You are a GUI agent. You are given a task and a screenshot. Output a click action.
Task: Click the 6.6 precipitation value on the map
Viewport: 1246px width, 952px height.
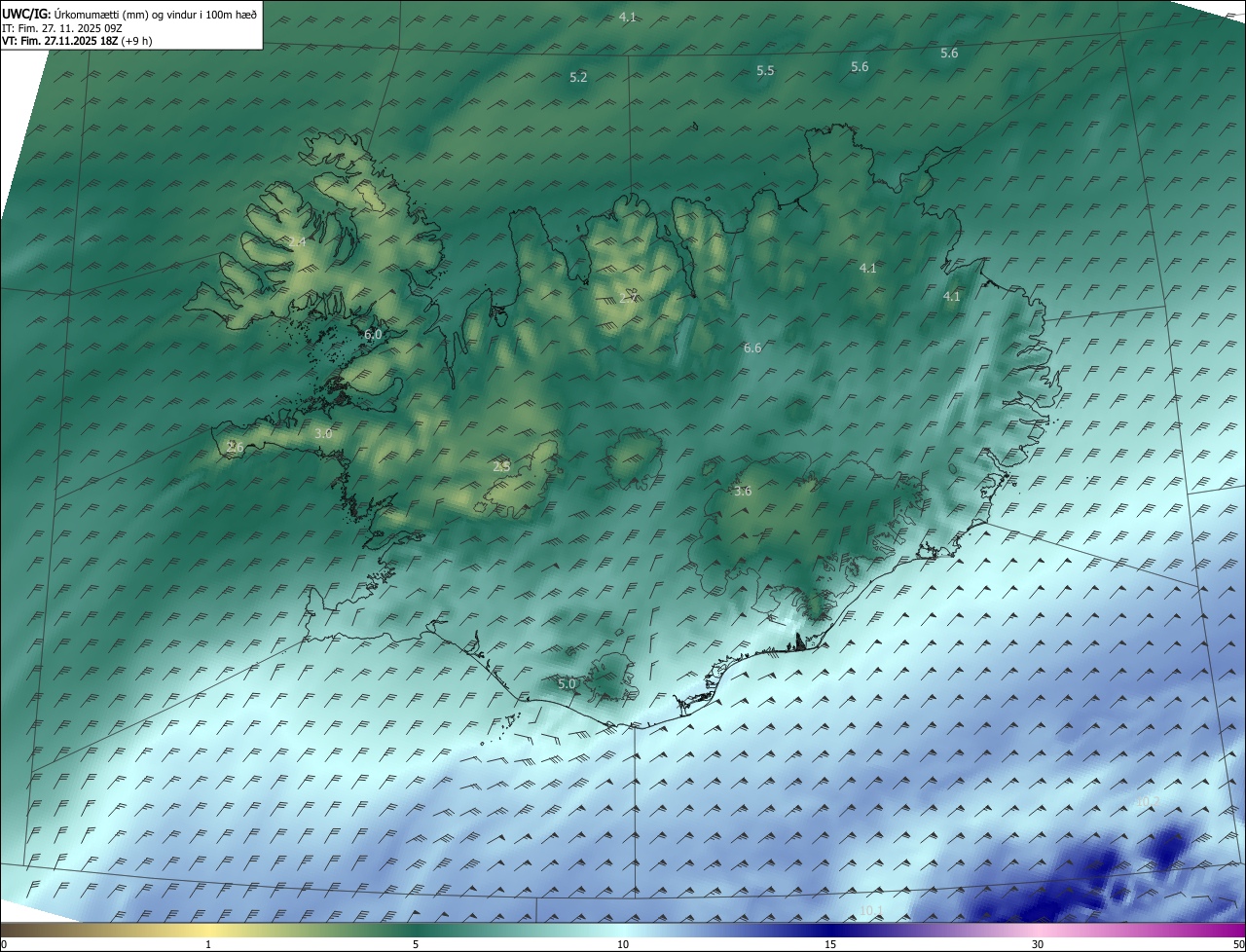point(752,348)
